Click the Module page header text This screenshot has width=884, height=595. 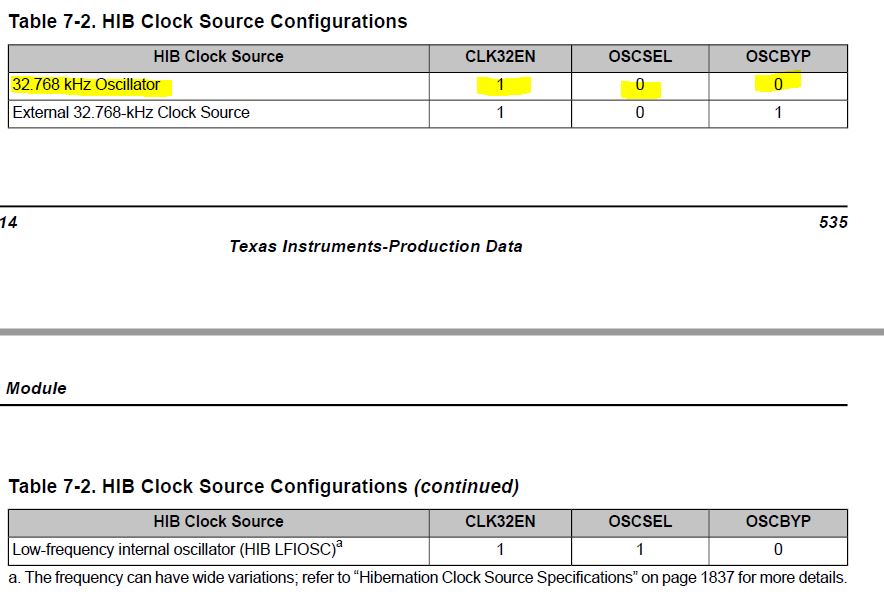36,388
